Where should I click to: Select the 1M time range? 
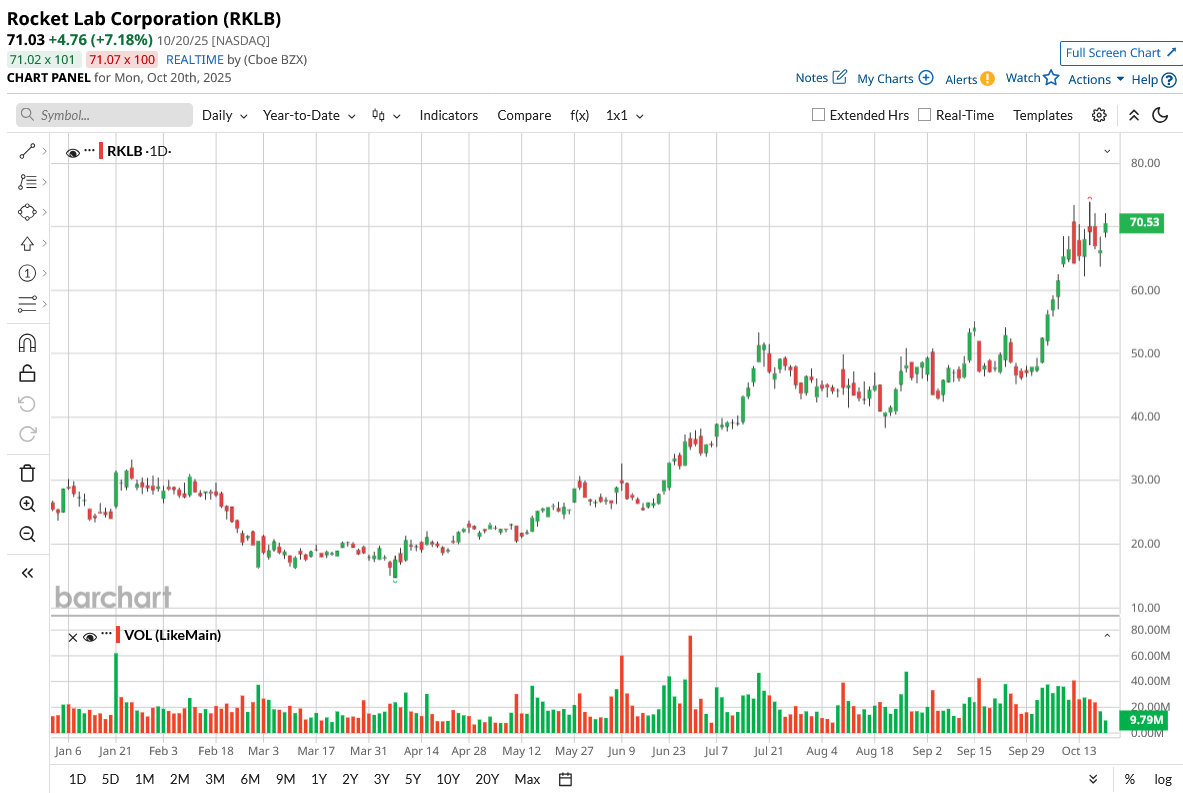144,779
